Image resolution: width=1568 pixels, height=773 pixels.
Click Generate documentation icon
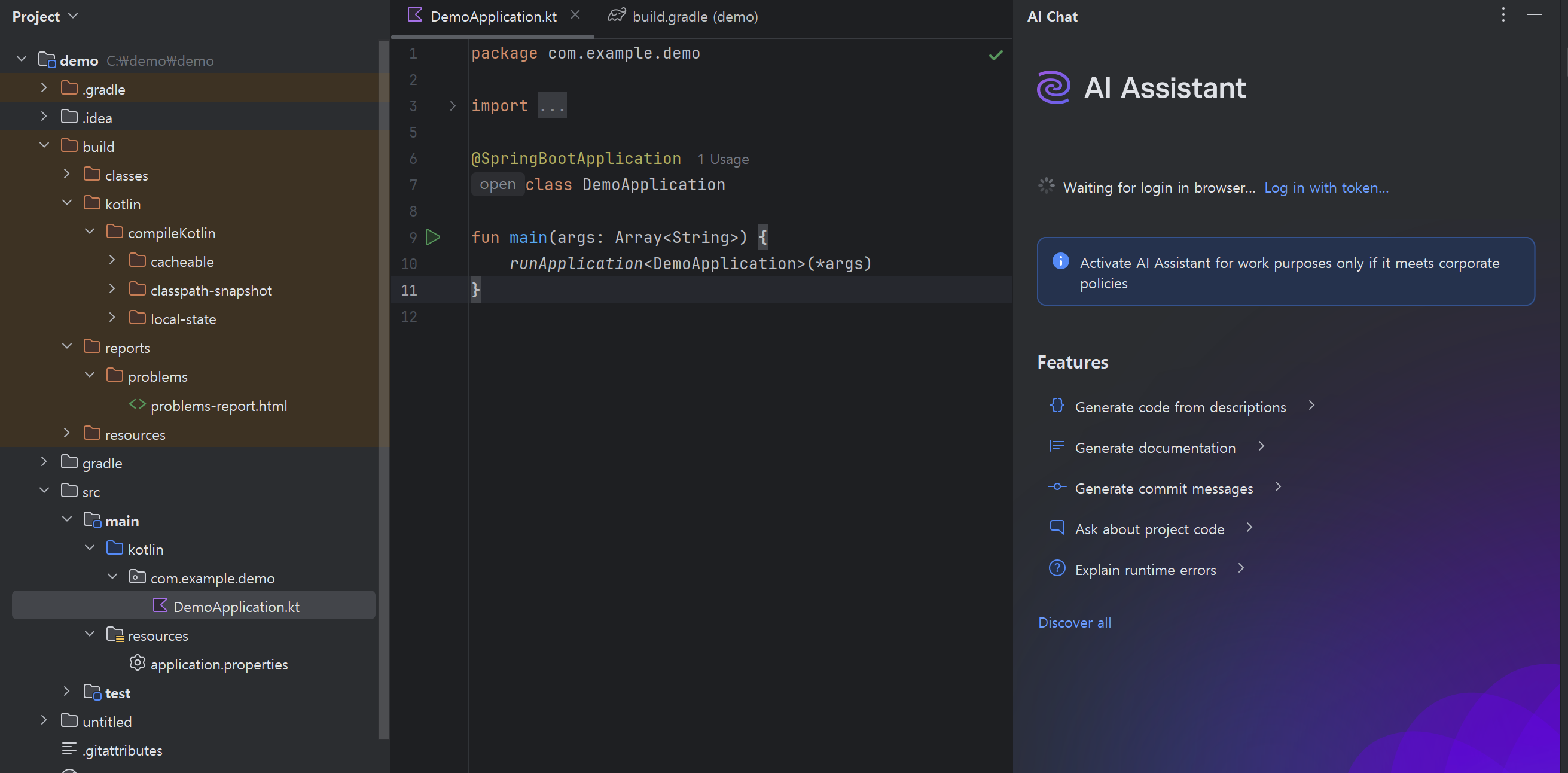(1057, 446)
